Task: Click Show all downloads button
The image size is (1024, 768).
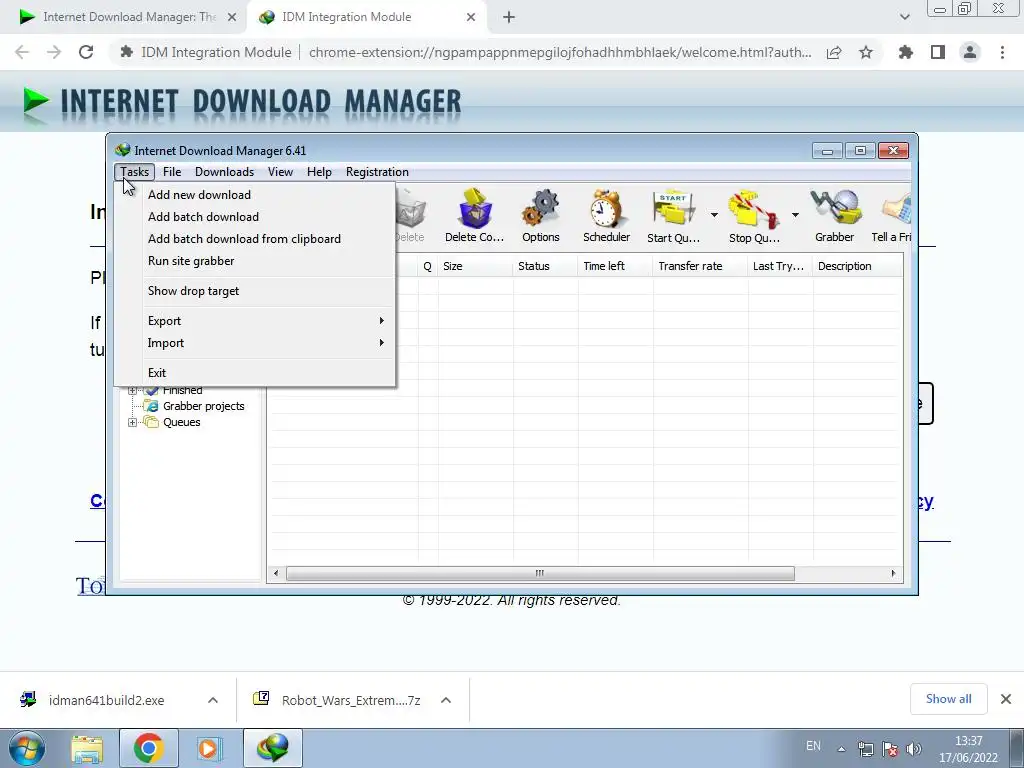Action: tap(948, 699)
